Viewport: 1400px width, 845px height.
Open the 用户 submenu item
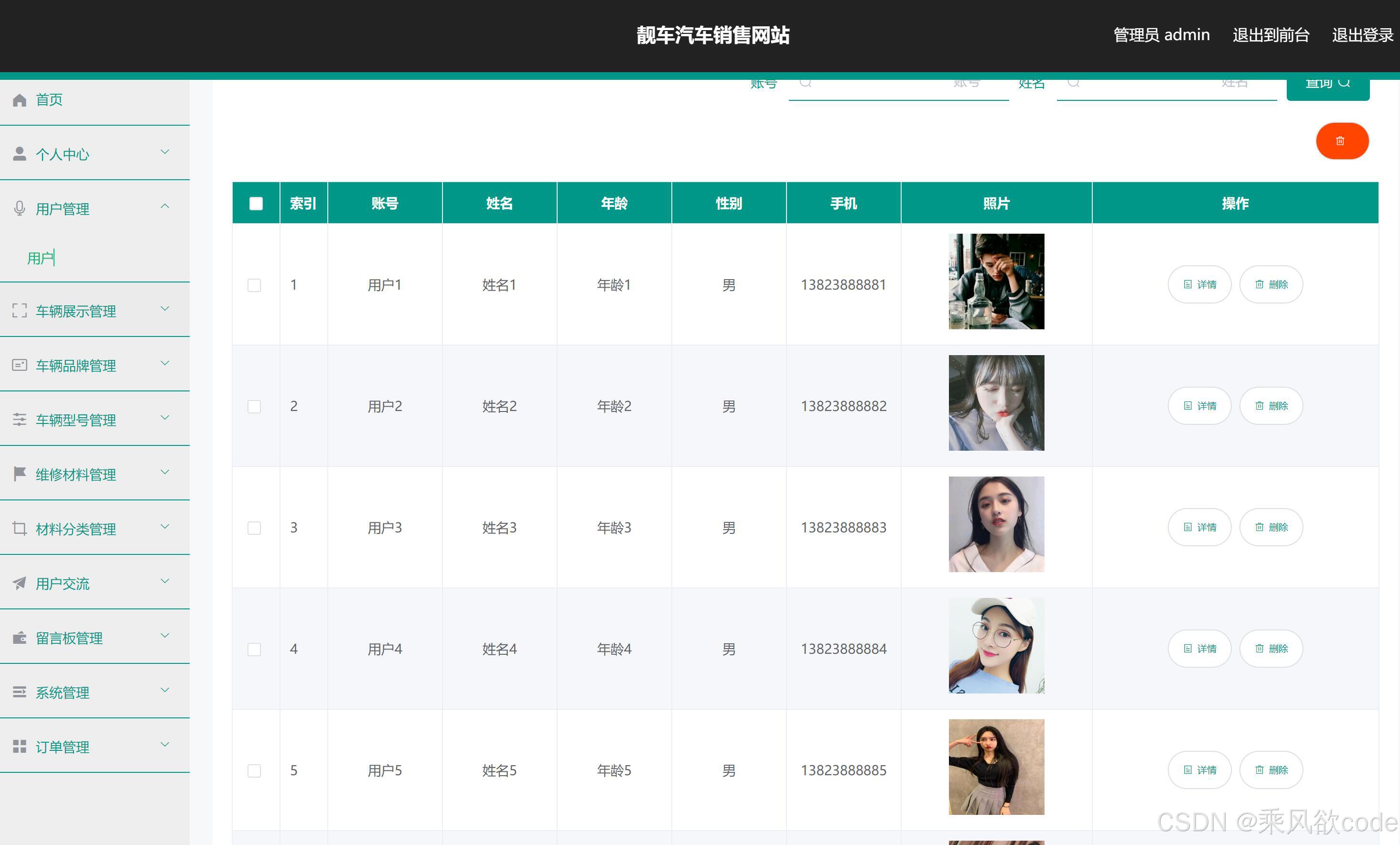pyautogui.click(x=41, y=259)
